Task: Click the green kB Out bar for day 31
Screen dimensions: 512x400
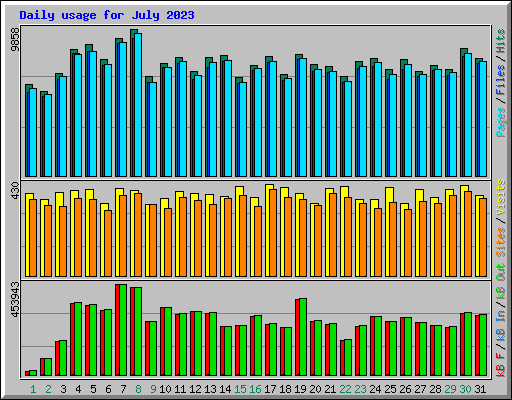Action: 483,345
